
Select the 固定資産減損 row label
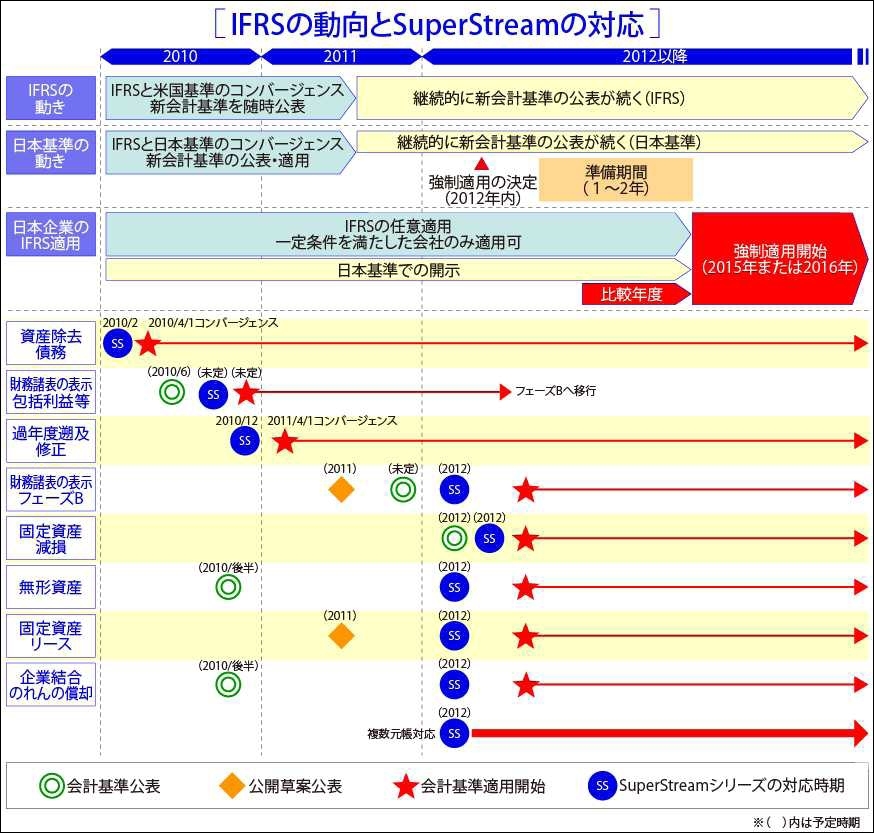[x=51, y=538]
